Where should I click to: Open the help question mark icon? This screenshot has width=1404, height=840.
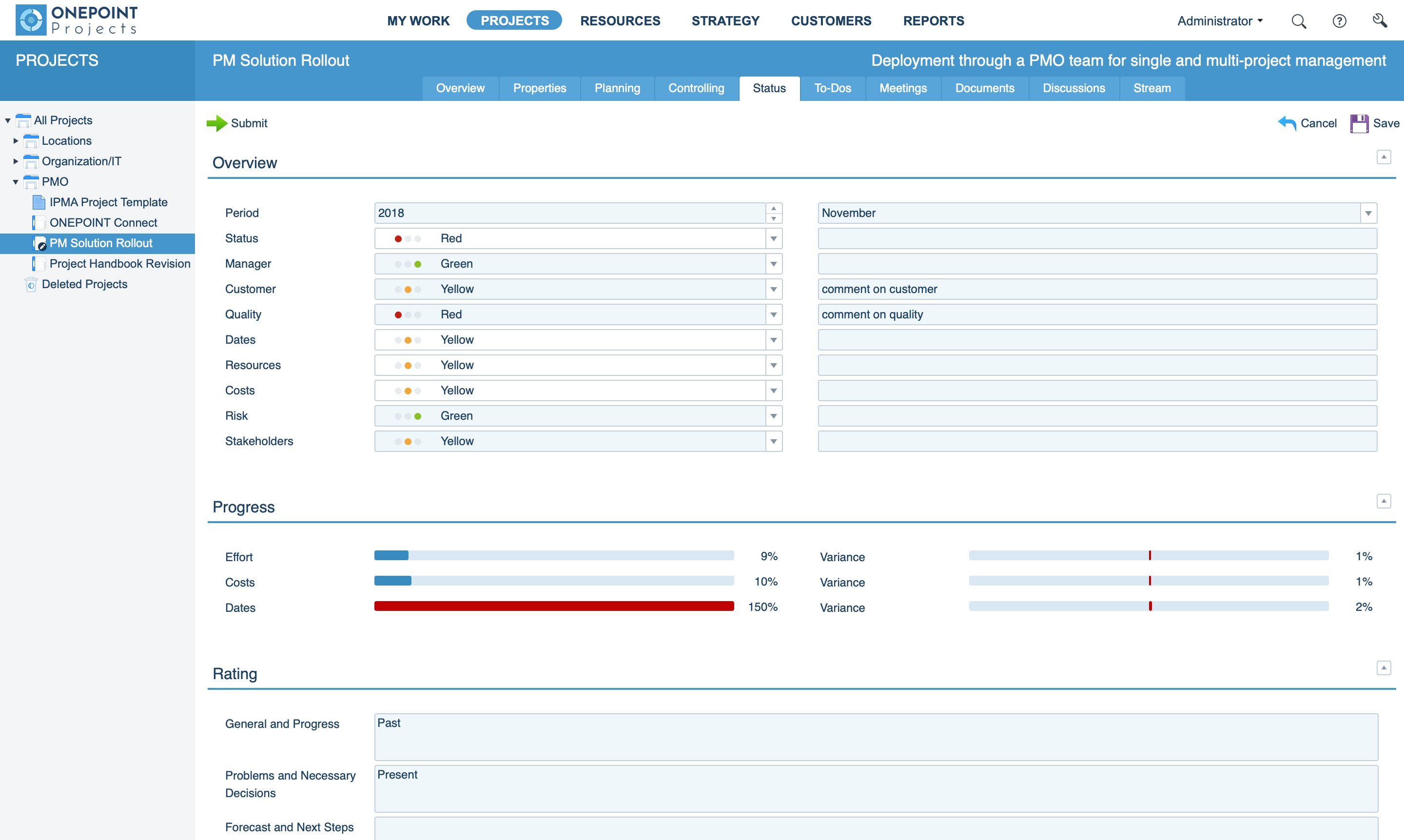[1339, 21]
